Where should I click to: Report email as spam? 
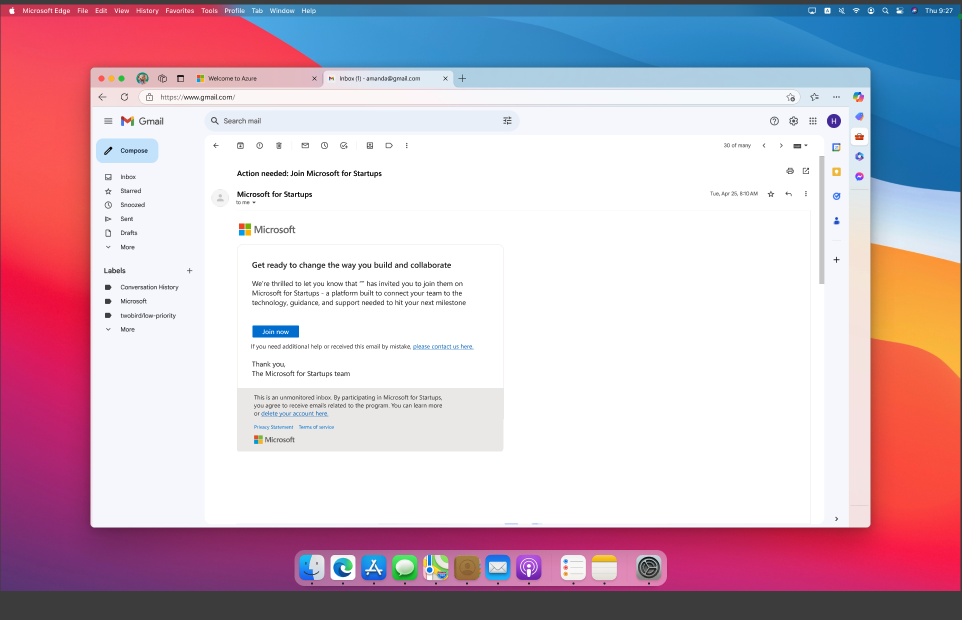coord(260,145)
